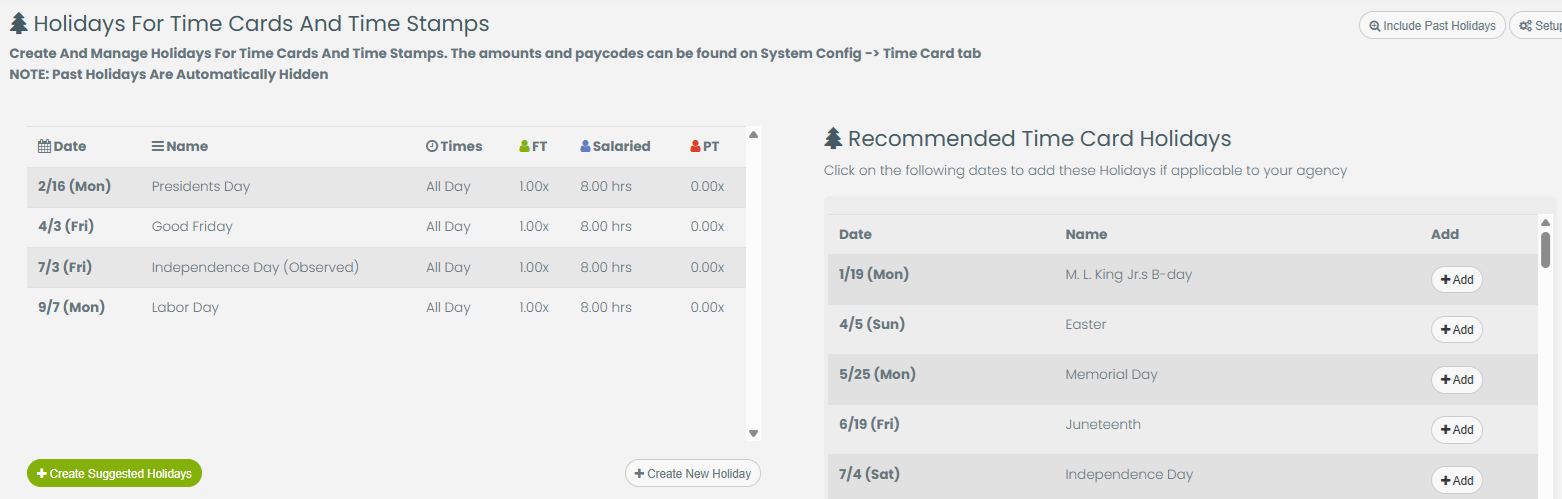1562x499 pixels.
Task: Click the list icon beside Name header
Action: pos(157,146)
